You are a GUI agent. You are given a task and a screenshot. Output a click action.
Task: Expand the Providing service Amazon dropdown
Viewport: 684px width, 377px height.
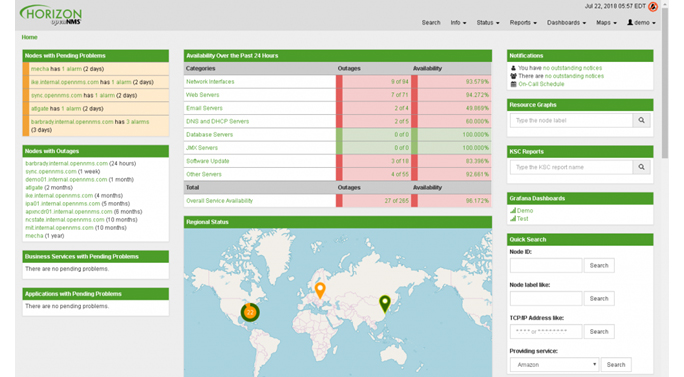(x=554, y=364)
